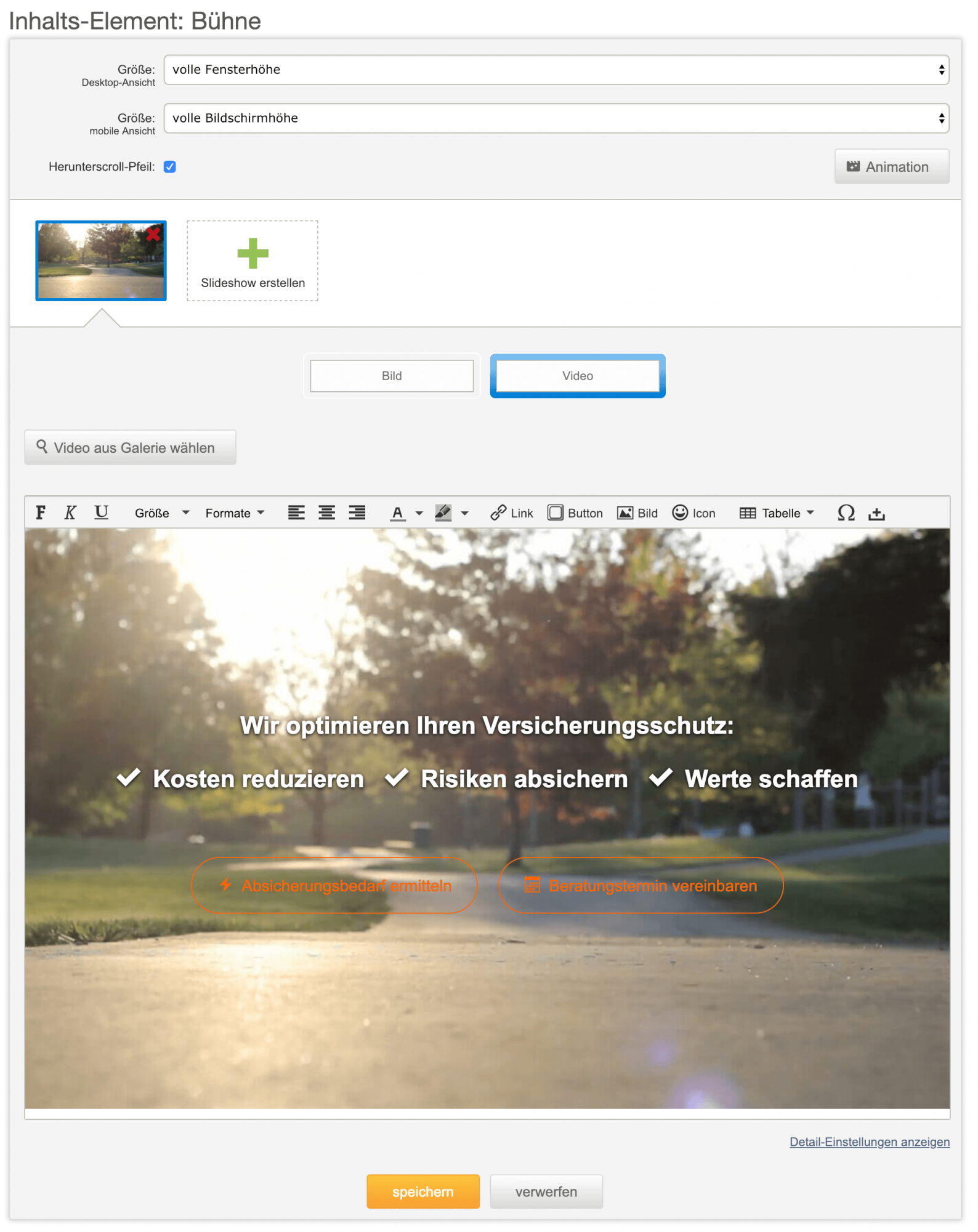
Task: Center-align the text
Action: pos(326,513)
